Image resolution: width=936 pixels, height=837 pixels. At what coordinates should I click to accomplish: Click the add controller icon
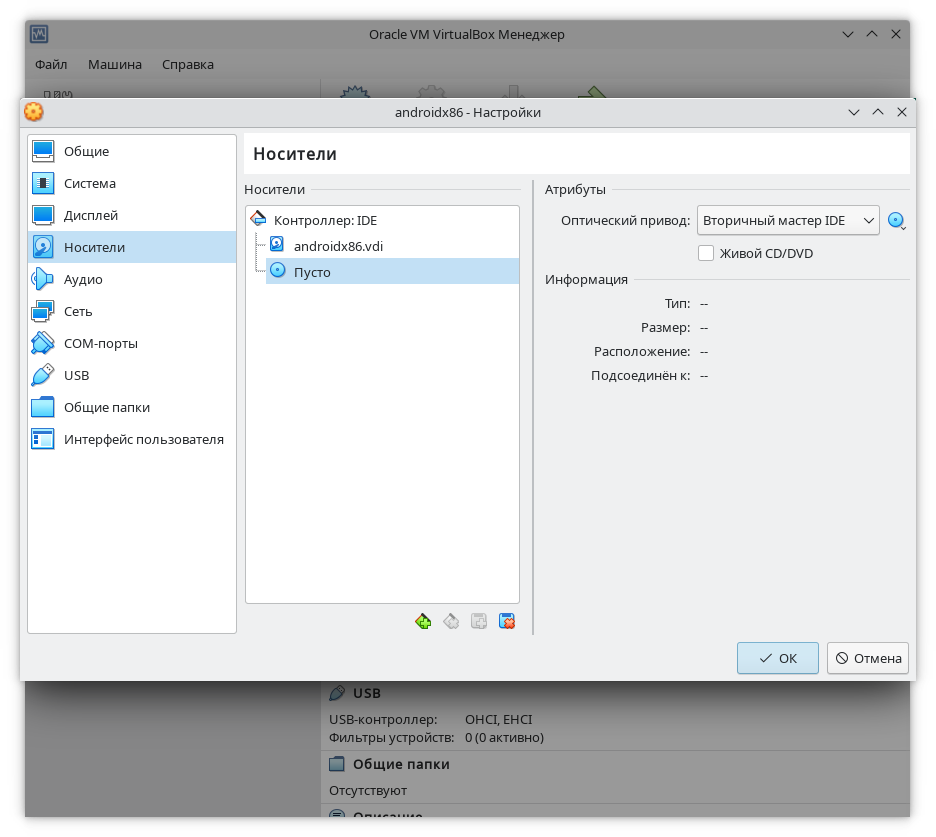coord(423,621)
